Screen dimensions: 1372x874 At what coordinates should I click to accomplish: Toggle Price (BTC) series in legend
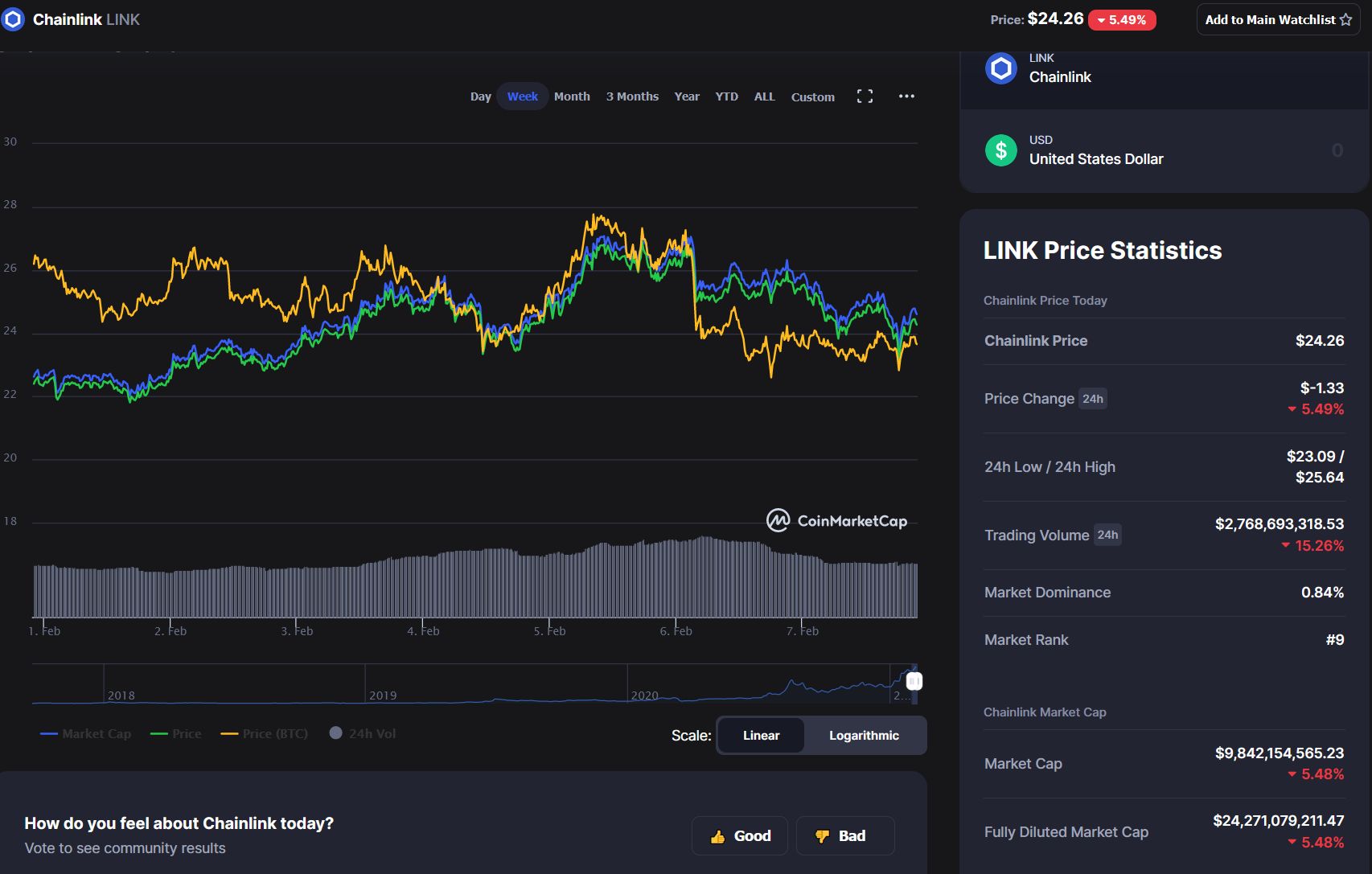[x=265, y=734]
